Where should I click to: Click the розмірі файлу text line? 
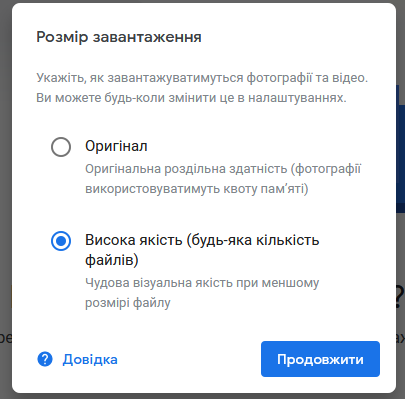pos(128,303)
